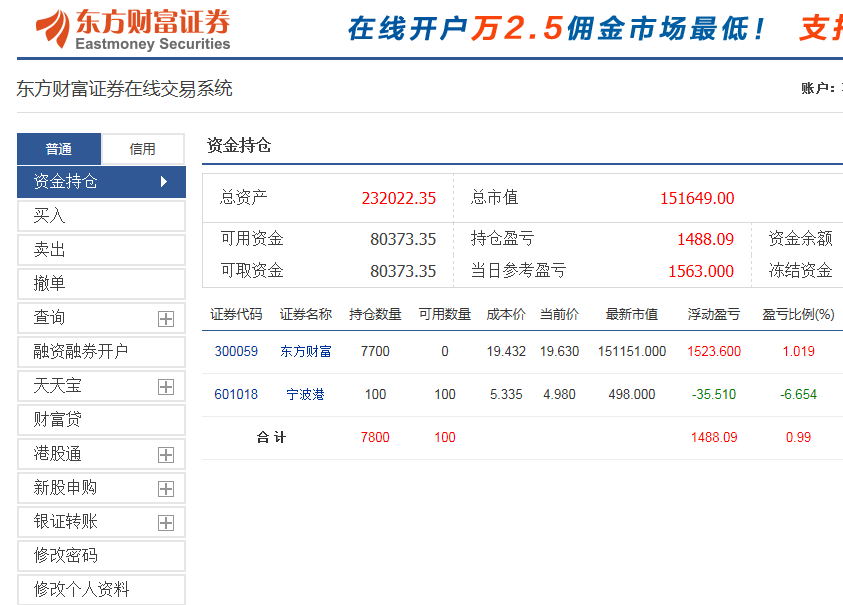Expand the 新股申购 plus icon
The width and height of the screenshot is (843, 605).
(166, 489)
